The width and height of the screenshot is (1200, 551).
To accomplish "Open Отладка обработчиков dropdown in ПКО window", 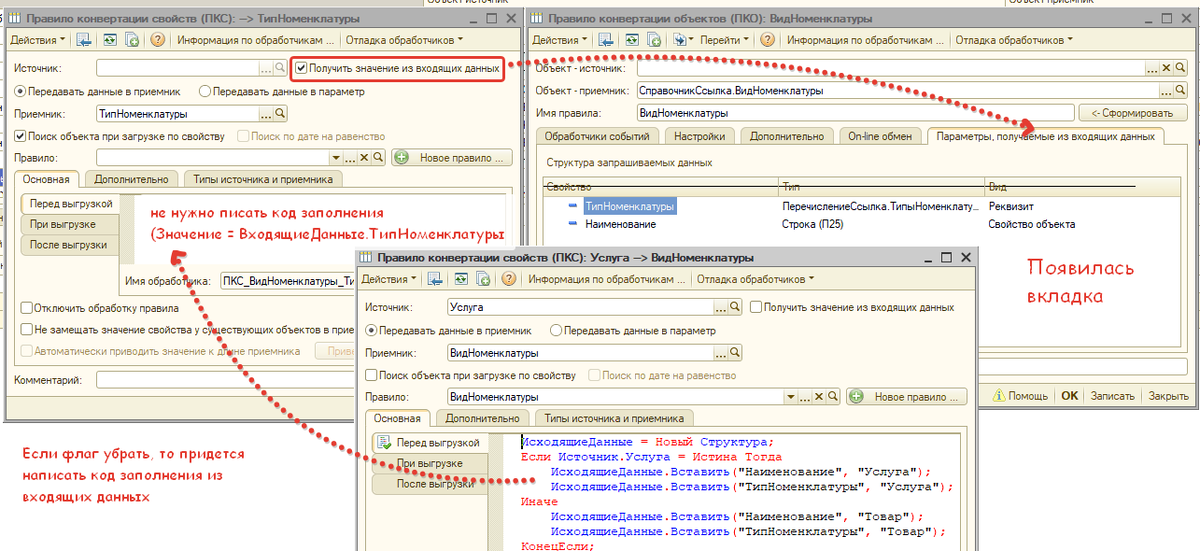I will (1014, 40).
